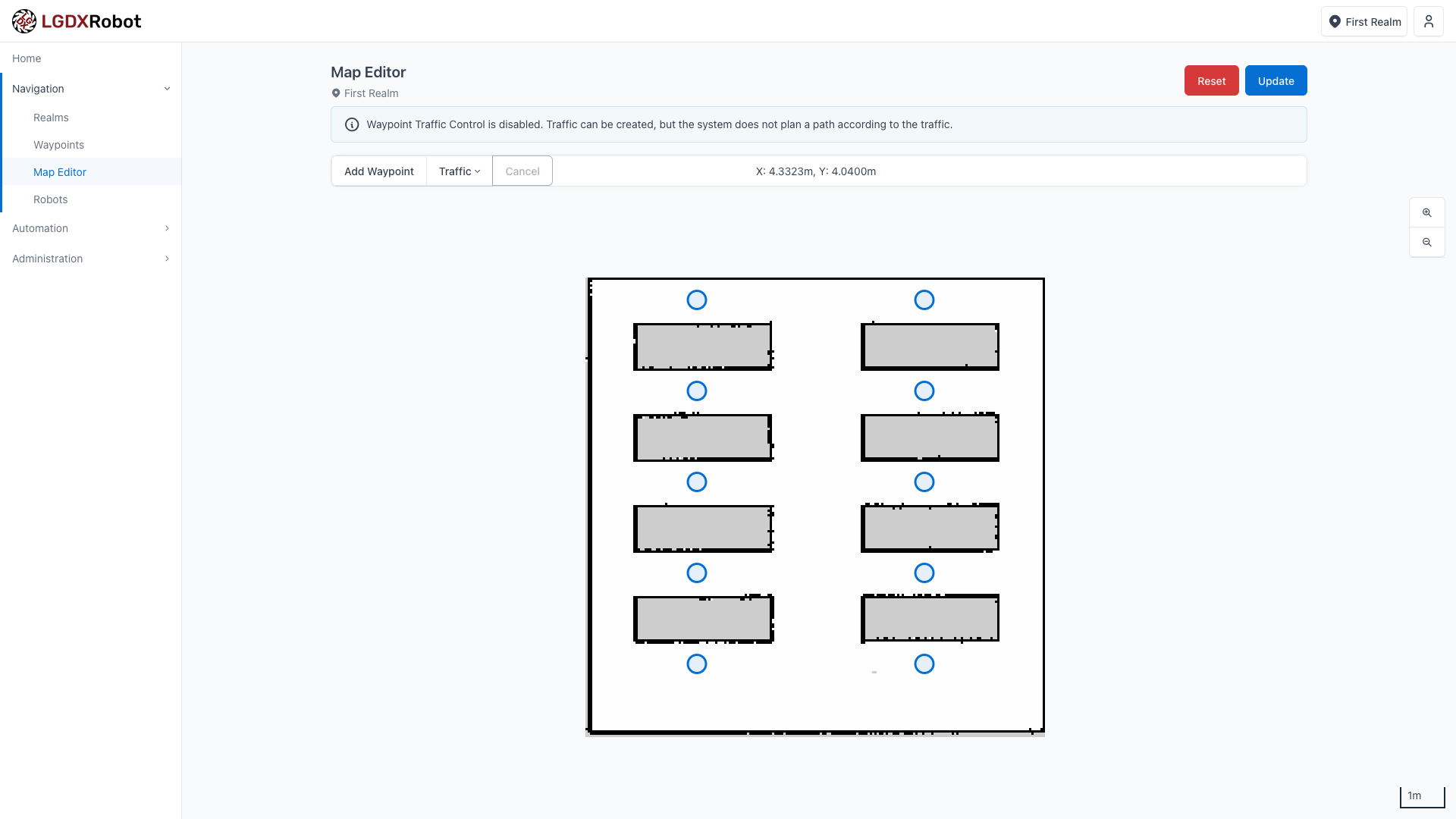
Task: Collapse the Navigation section
Action: (90, 89)
